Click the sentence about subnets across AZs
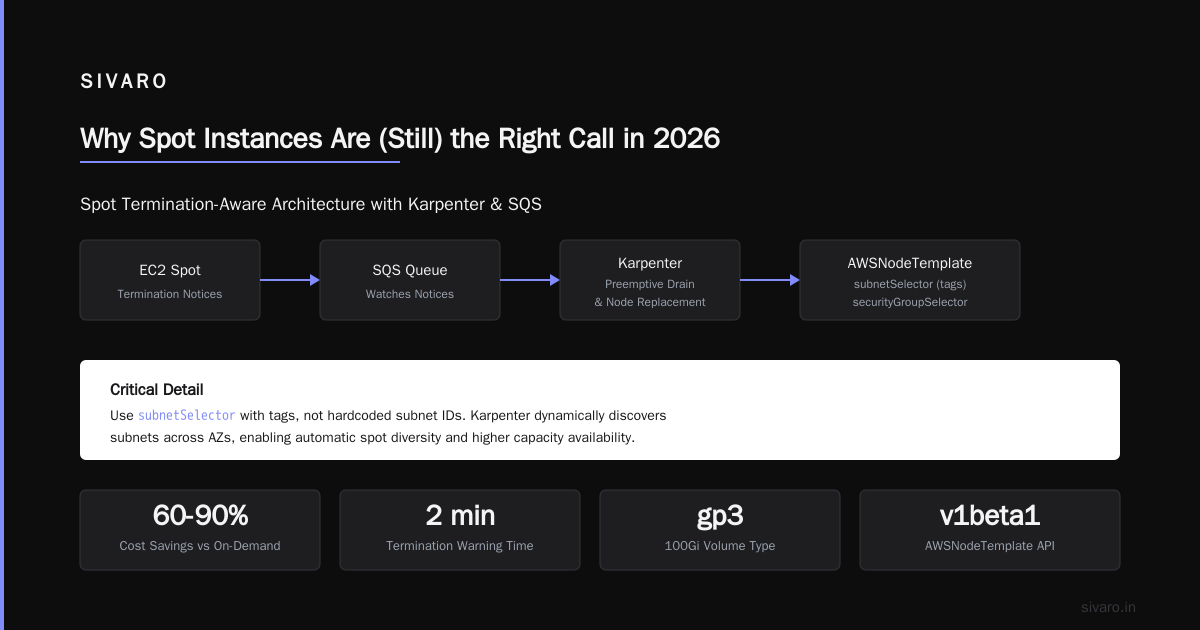The width and height of the screenshot is (1200, 630). click(372, 437)
